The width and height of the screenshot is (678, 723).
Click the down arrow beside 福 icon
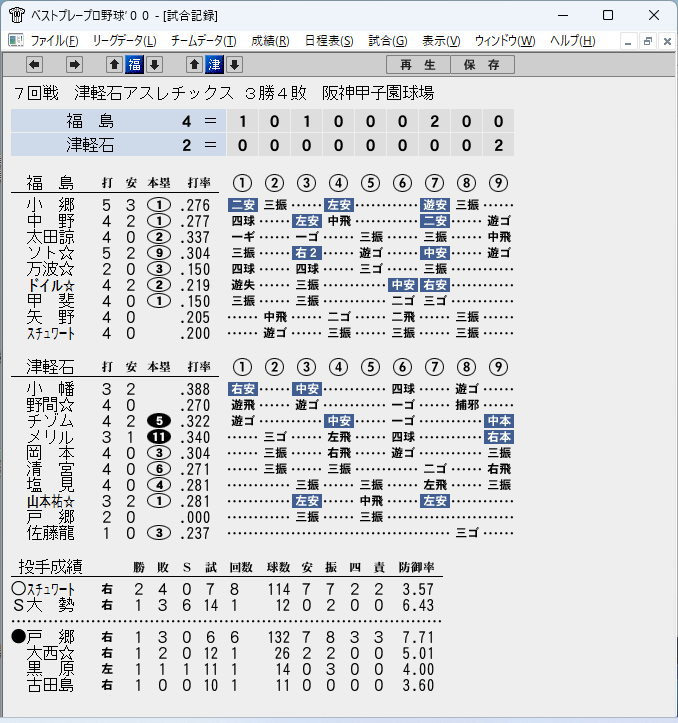tap(155, 65)
